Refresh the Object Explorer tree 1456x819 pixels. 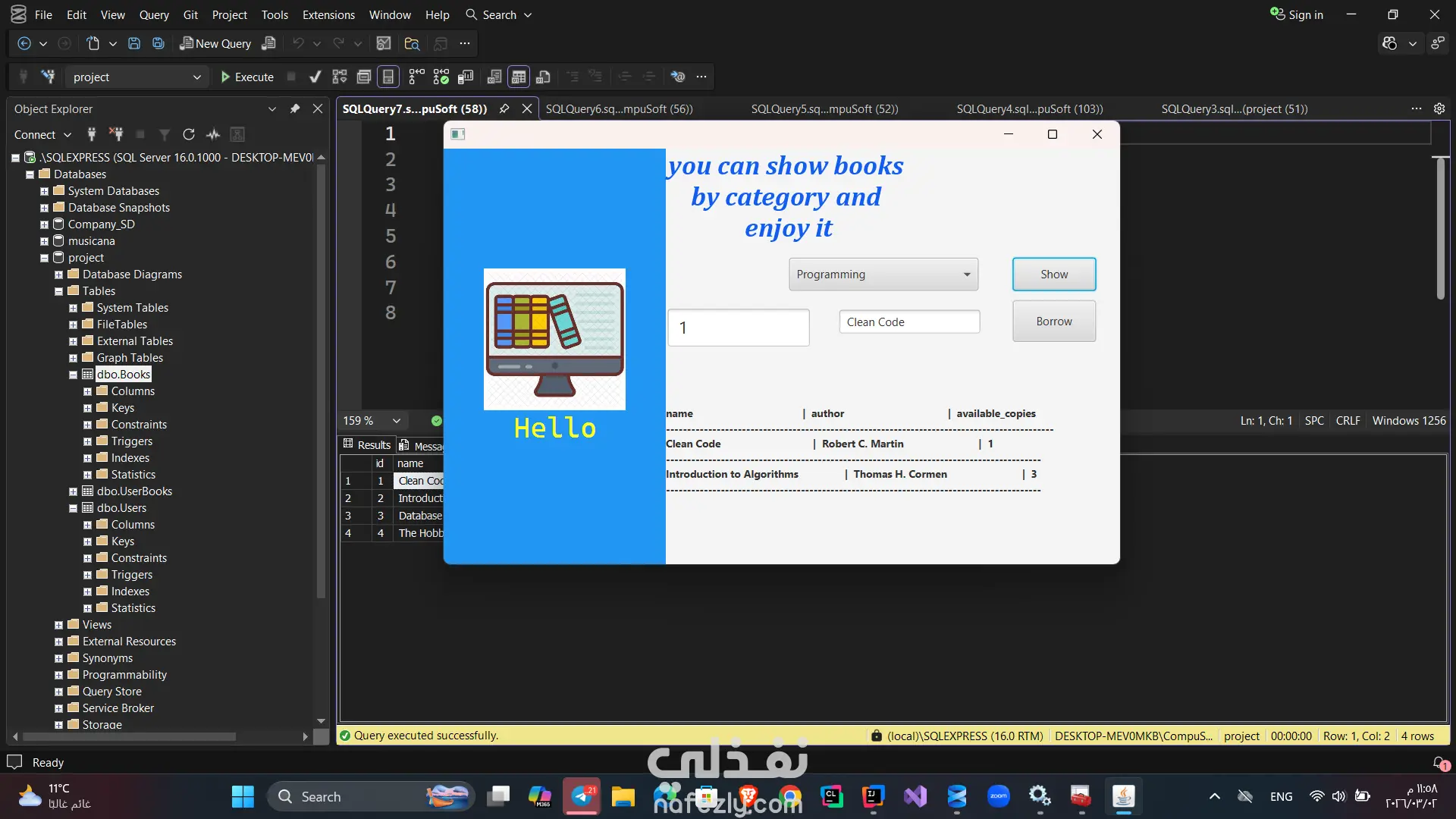pos(189,134)
